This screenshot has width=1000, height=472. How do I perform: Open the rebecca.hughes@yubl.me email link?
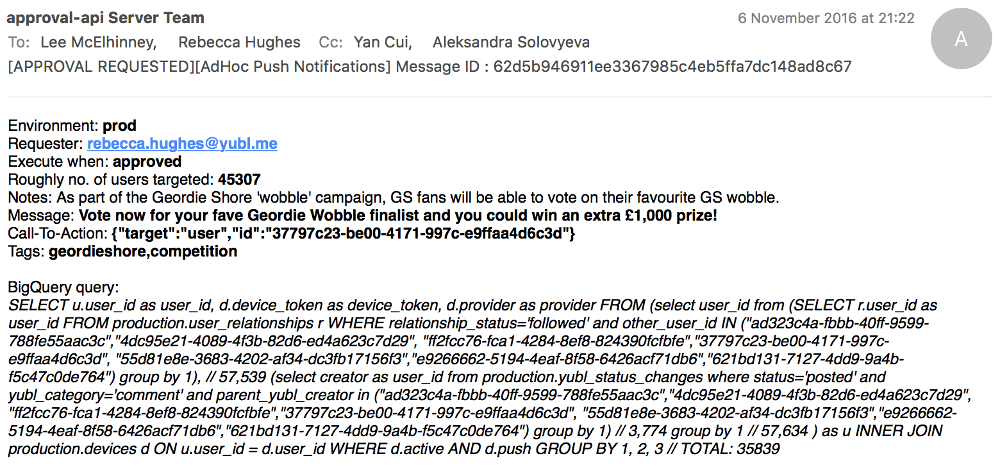point(181,144)
